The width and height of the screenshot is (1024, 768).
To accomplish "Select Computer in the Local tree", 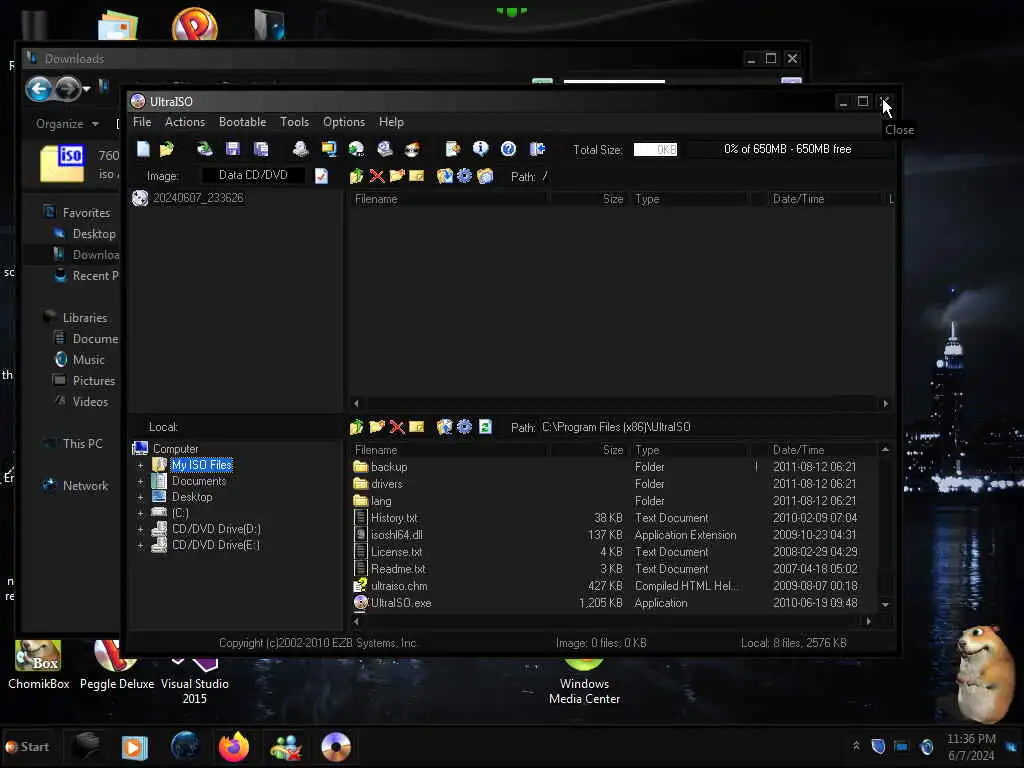I will tap(176, 449).
